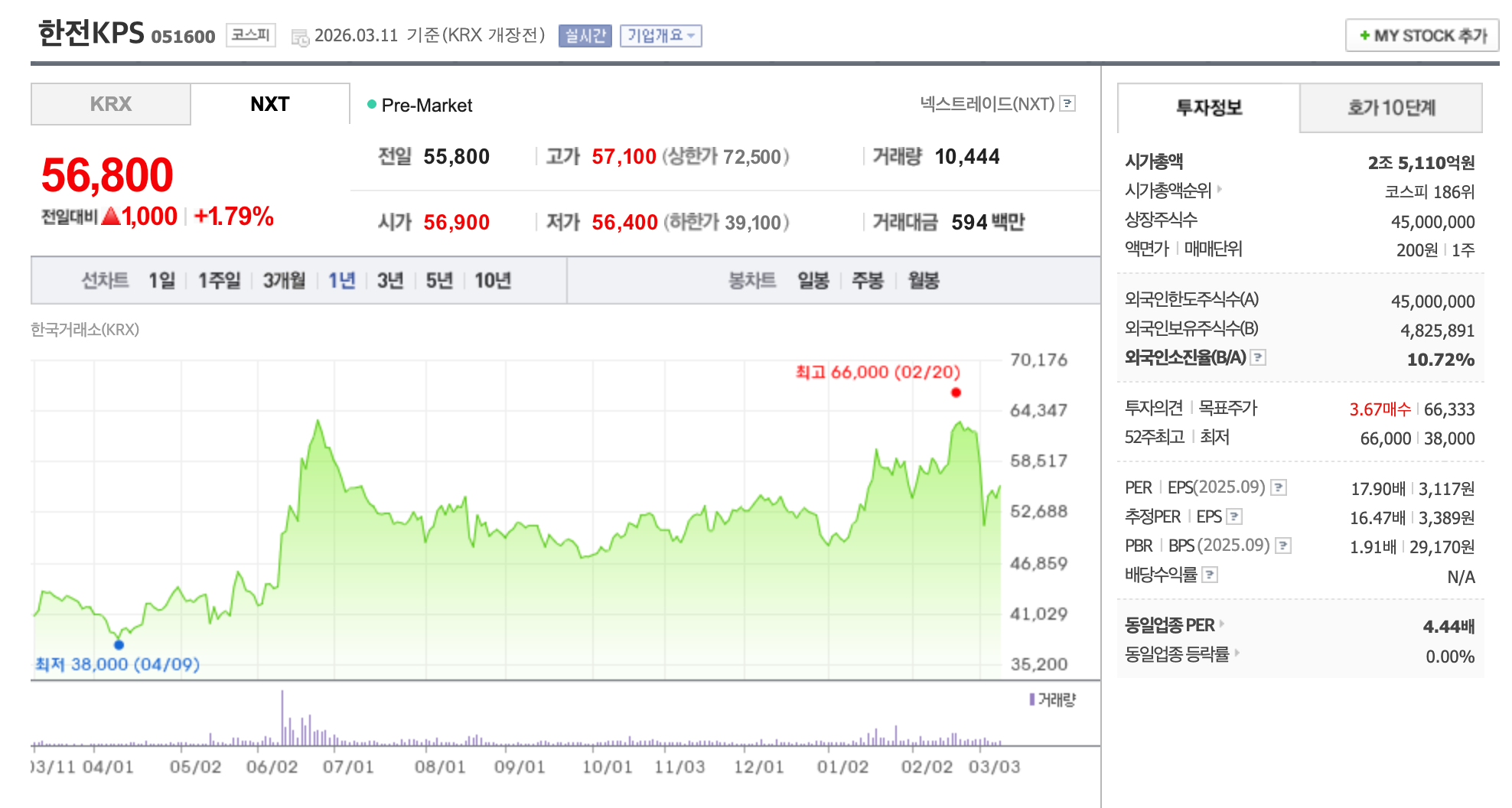The width and height of the screenshot is (1512, 808).
Task: Select the 10년 line chart period
Action: pyautogui.click(x=493, y=281)
